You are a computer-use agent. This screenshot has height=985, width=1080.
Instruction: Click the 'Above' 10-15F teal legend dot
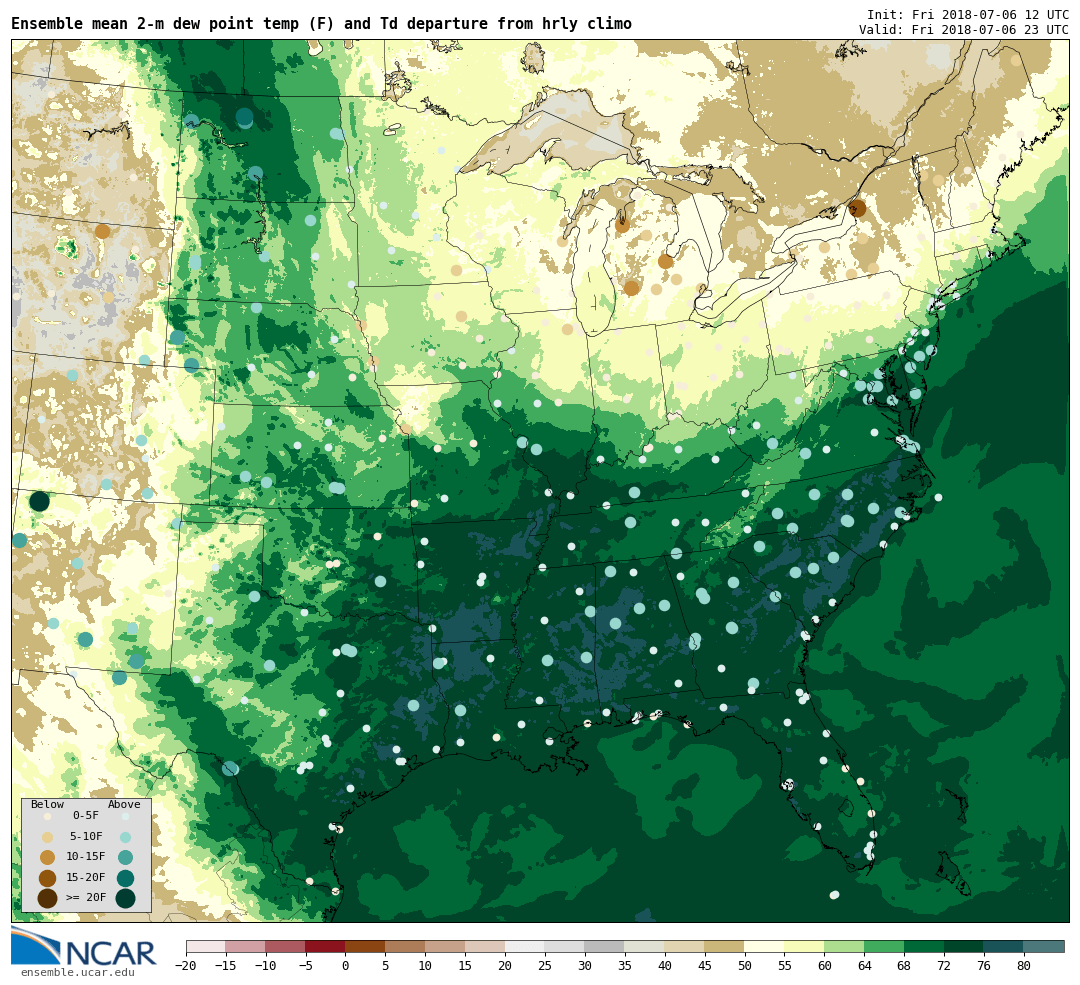[x=125, y=858]
